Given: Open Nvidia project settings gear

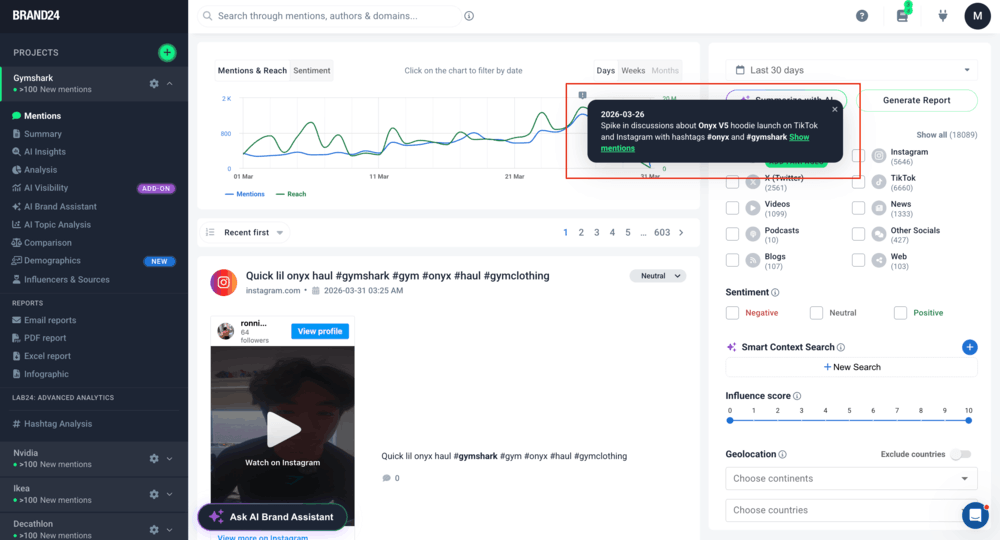Looking at the screenshot, I should coord(154,458).
